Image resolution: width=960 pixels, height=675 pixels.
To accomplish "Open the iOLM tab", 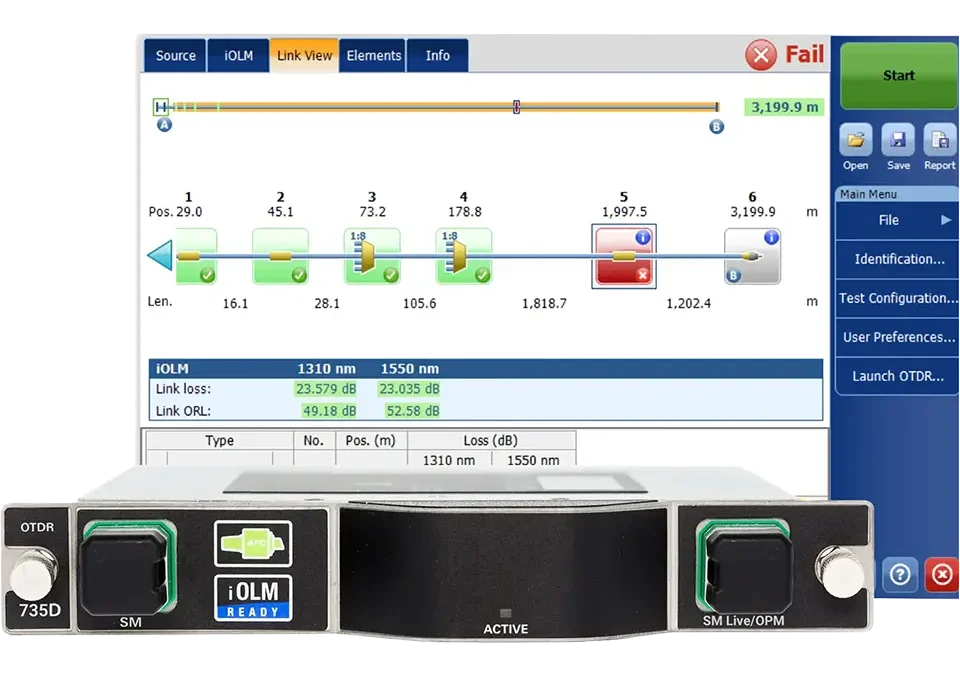I will click(x=238, y=56).
